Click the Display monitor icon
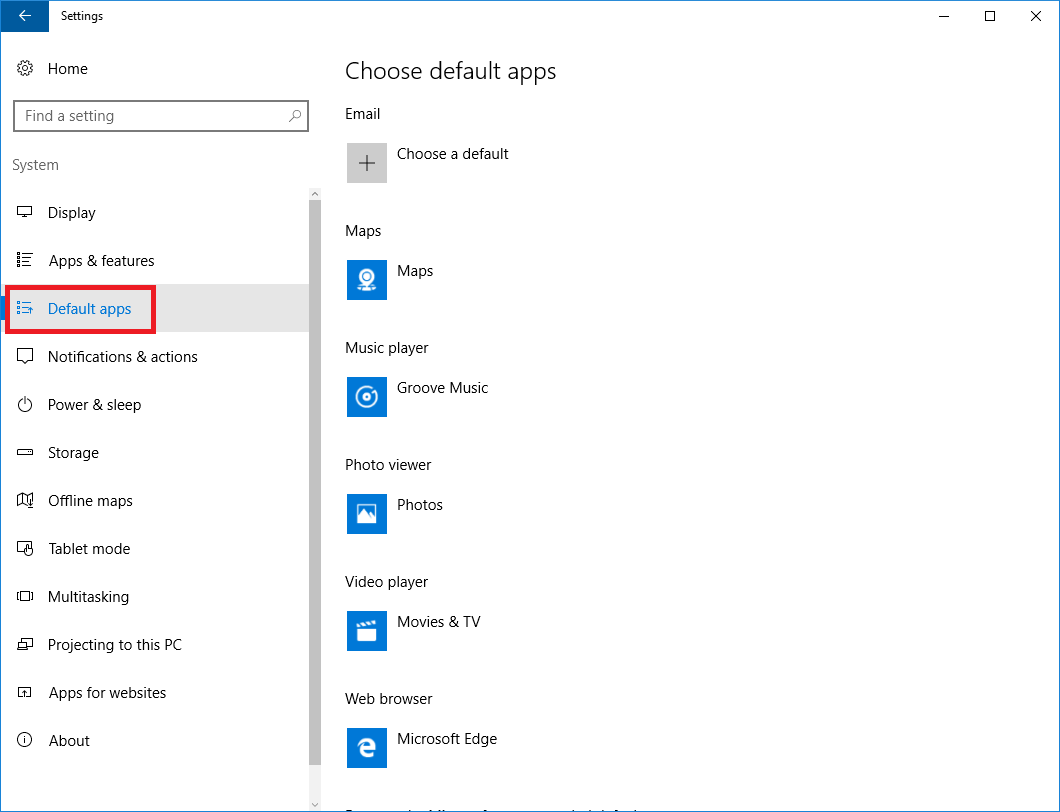The width and height of the screenshot is (1060, 812). click(25, 212)
